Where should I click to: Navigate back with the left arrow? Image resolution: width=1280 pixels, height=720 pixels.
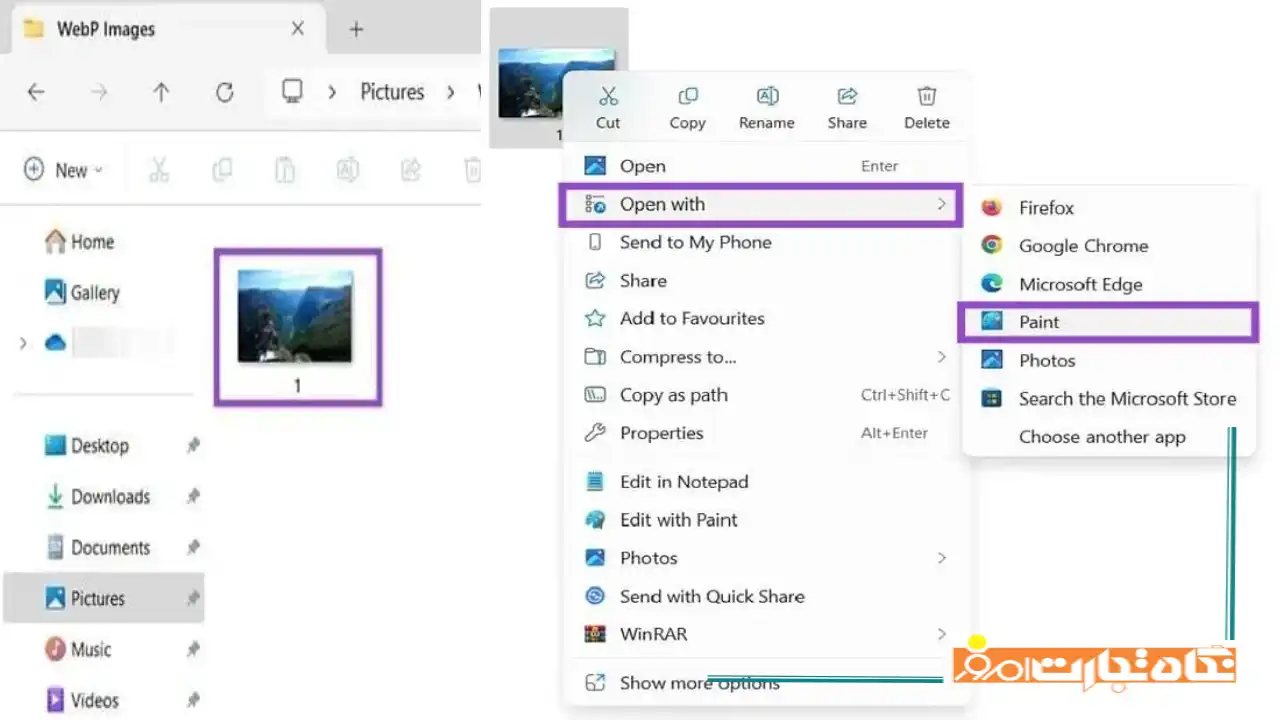click(x=36, y=92)
